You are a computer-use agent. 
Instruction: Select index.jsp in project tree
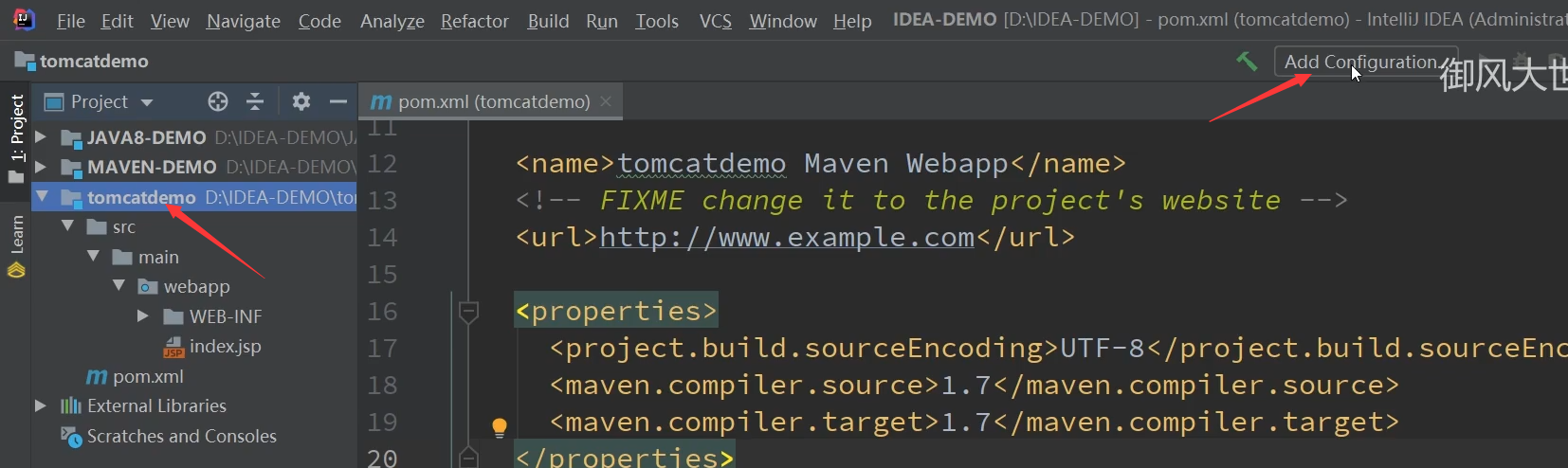pyautogui.click(x=194, y=346)
